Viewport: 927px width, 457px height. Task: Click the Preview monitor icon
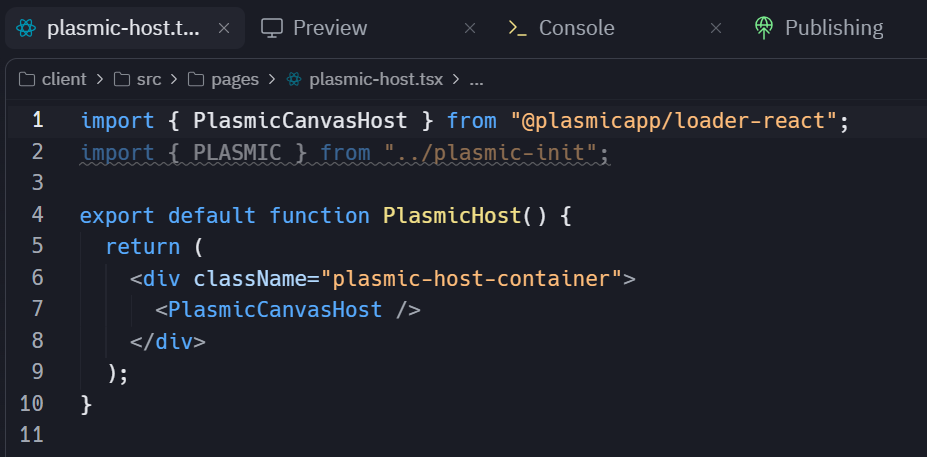(x=271, y=28)
